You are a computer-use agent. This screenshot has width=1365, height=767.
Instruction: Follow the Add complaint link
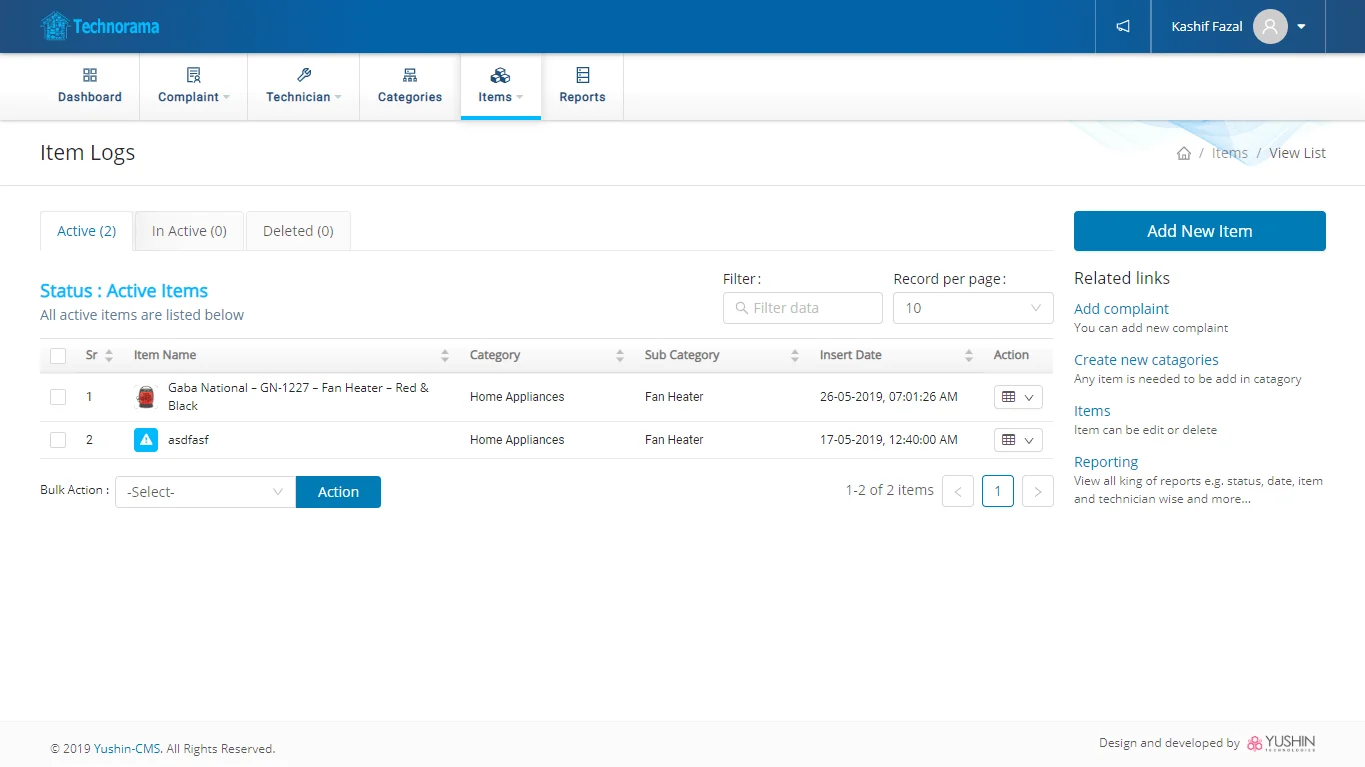coord(1121,309)
